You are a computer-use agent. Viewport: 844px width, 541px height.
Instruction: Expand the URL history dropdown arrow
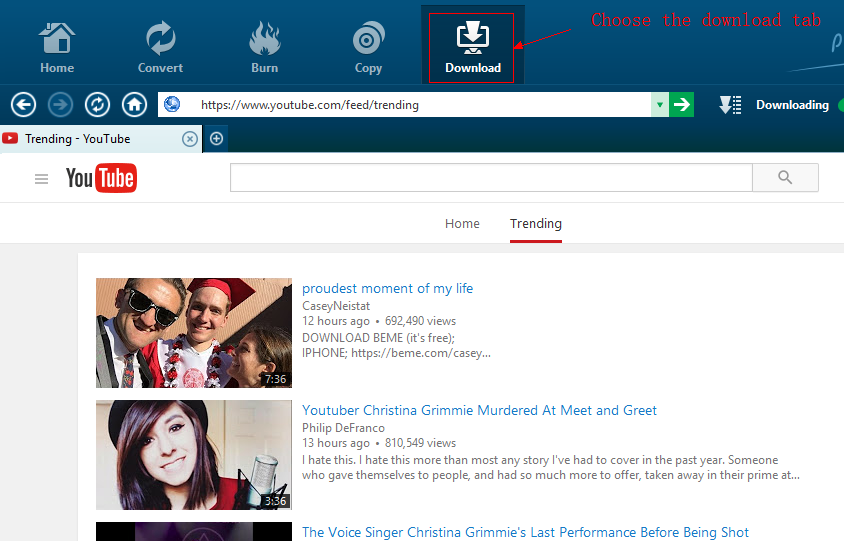660,104
